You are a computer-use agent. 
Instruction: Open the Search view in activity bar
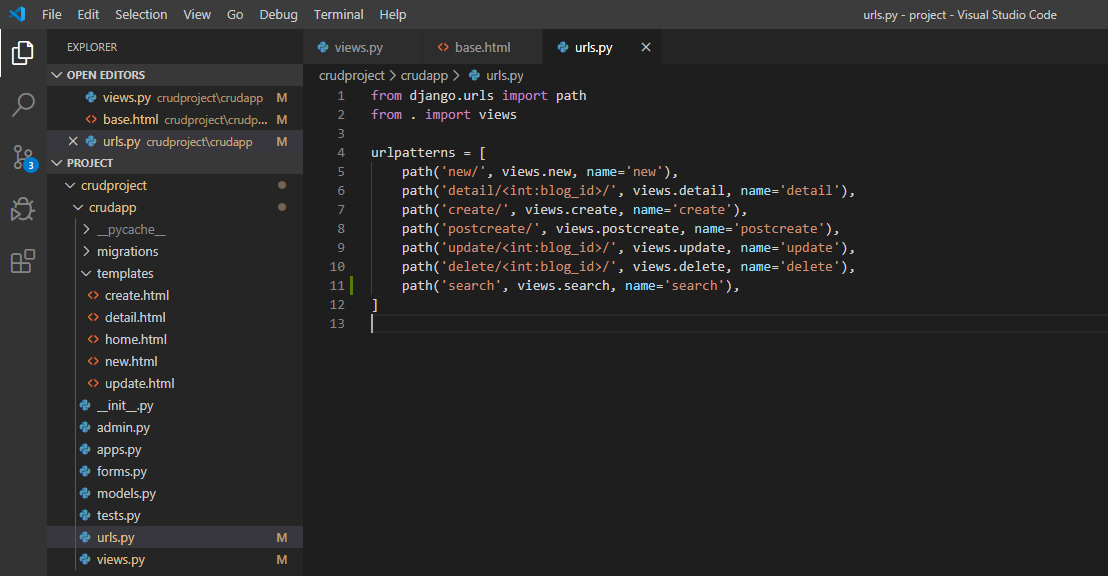coord(23,105)
